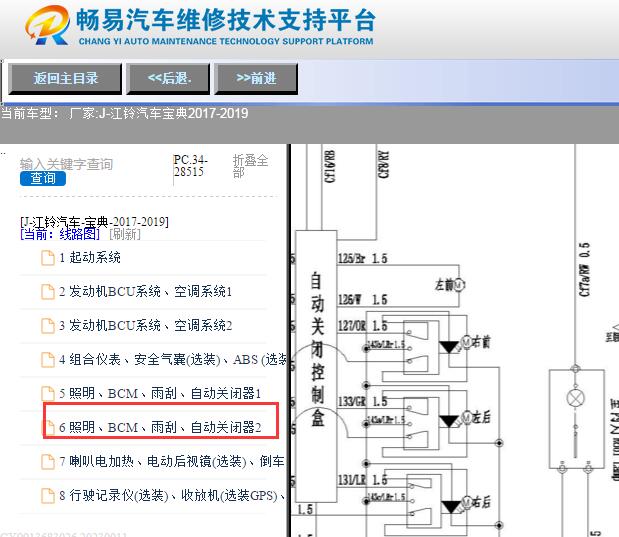Screen dimensions: 619x537
Task: Click the 右后 motor symbol in diagram
Action: [x=467, y=501]
